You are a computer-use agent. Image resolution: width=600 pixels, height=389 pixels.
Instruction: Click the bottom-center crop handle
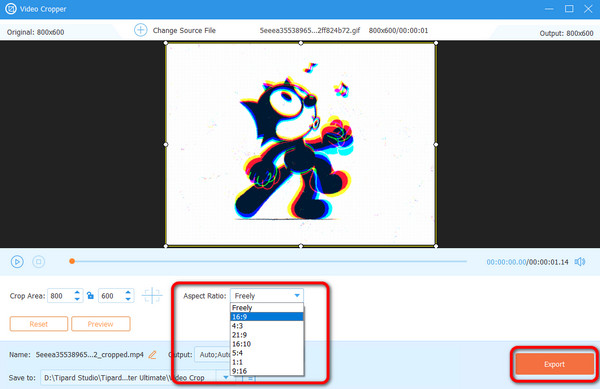tap(301, 246)
